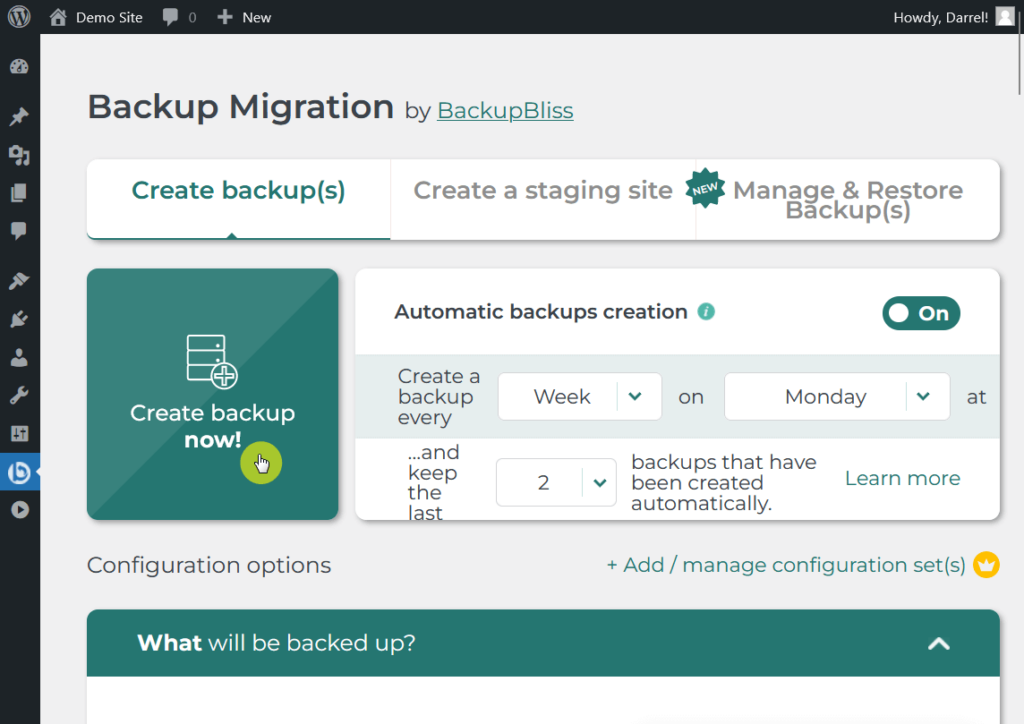The height and width of the screenshot is (724, 1024).
Task: Click the server plus backup icon
Action: pyautogui.click(x=212, y=362)
